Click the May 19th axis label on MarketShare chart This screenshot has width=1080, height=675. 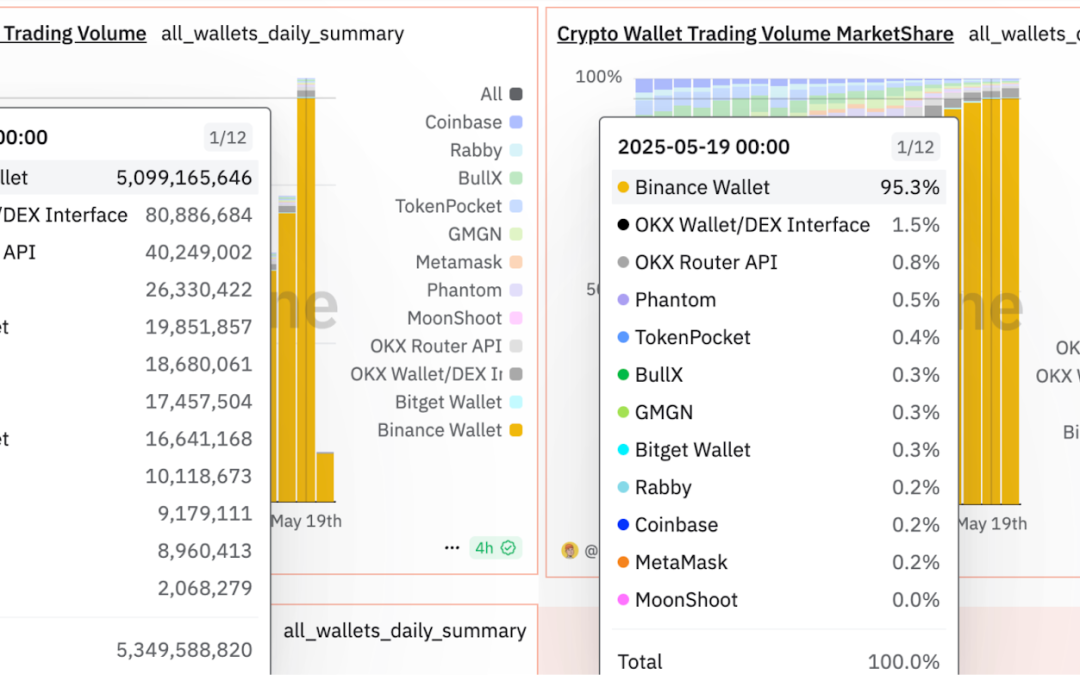[x=993, y=523]
